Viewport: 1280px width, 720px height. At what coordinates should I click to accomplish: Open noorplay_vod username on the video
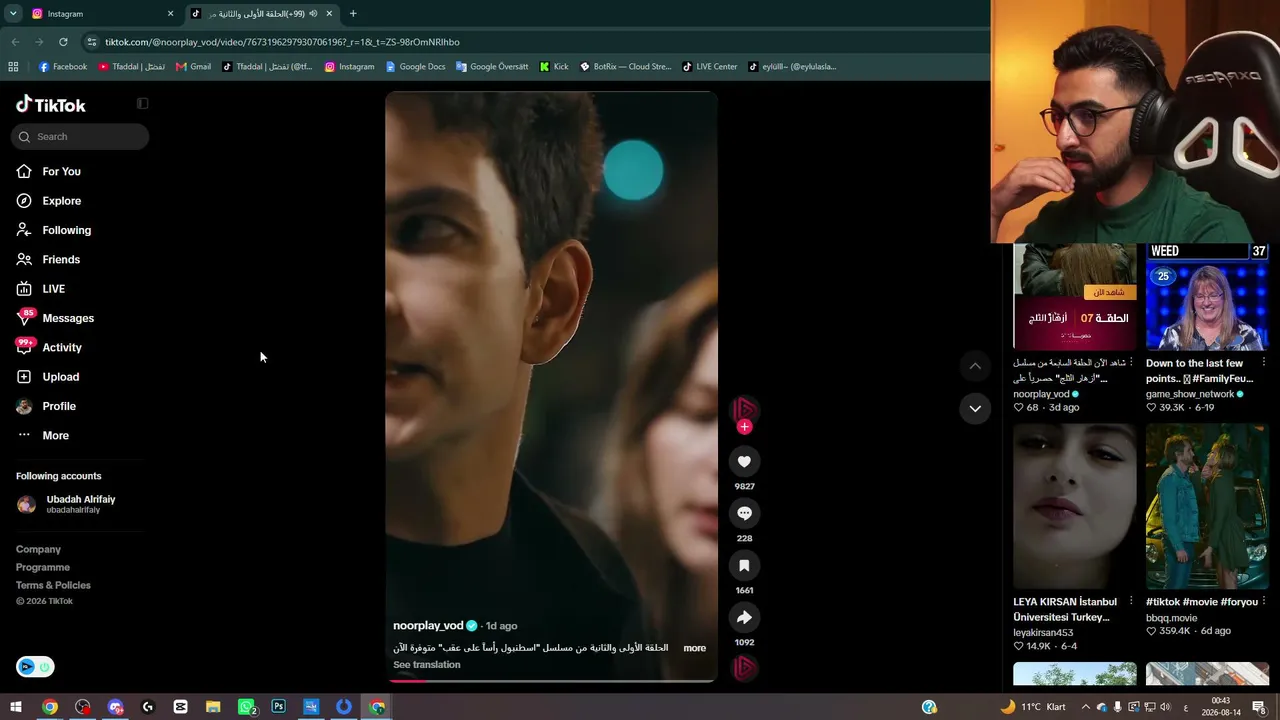(428, 626)
